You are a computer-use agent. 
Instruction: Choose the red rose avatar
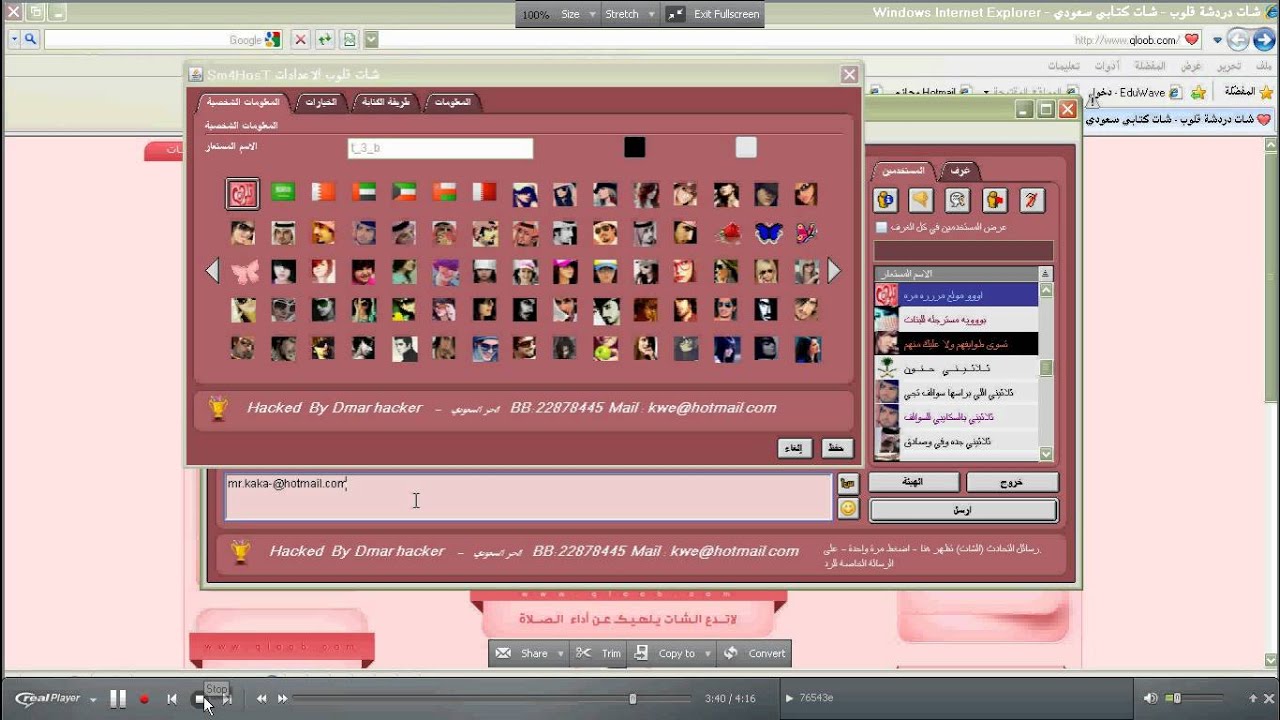click(727, 233)
